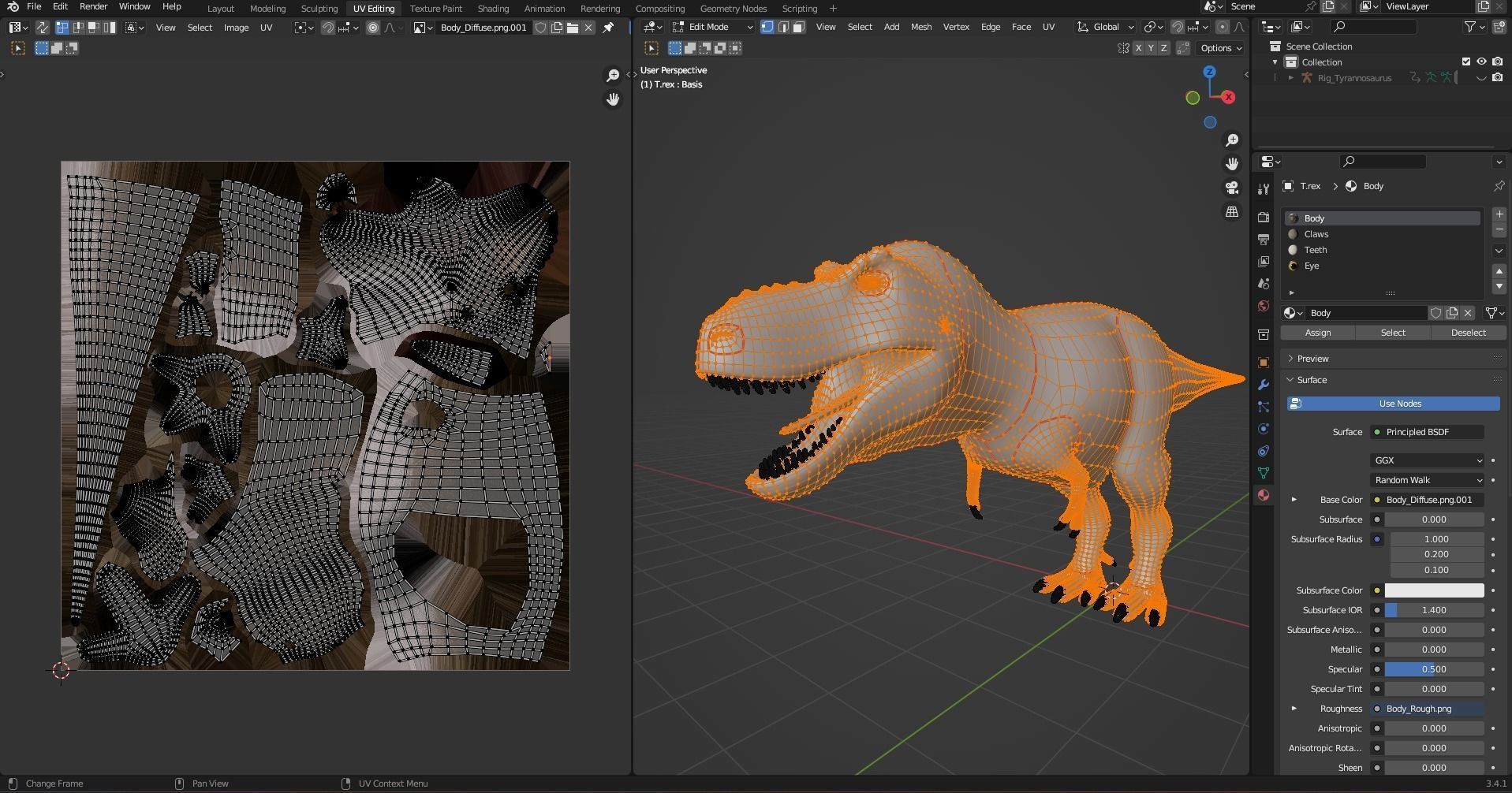The height and width of the screenshot is (793, 1512).
Task: Open the Options dropdown in 3D viewport
Action: click(x=1221, y=48)
